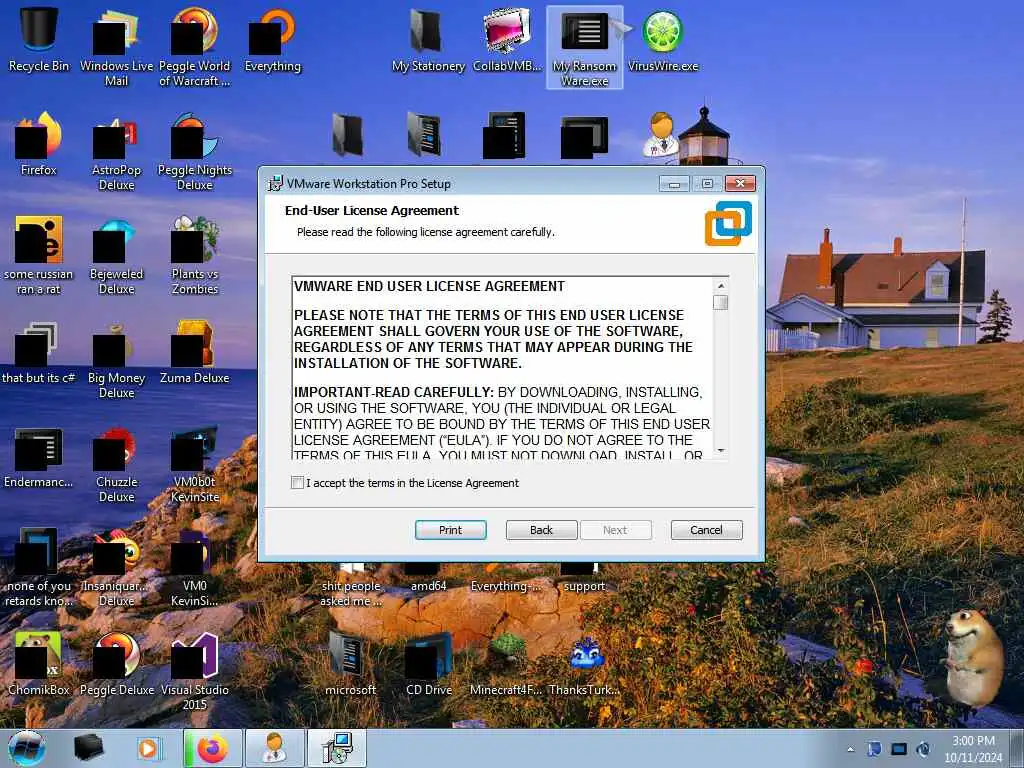Click the setup icon in the dialog title bar
Image resolution: width=1024 pixels, height=768 pixels.
[276, 184]
